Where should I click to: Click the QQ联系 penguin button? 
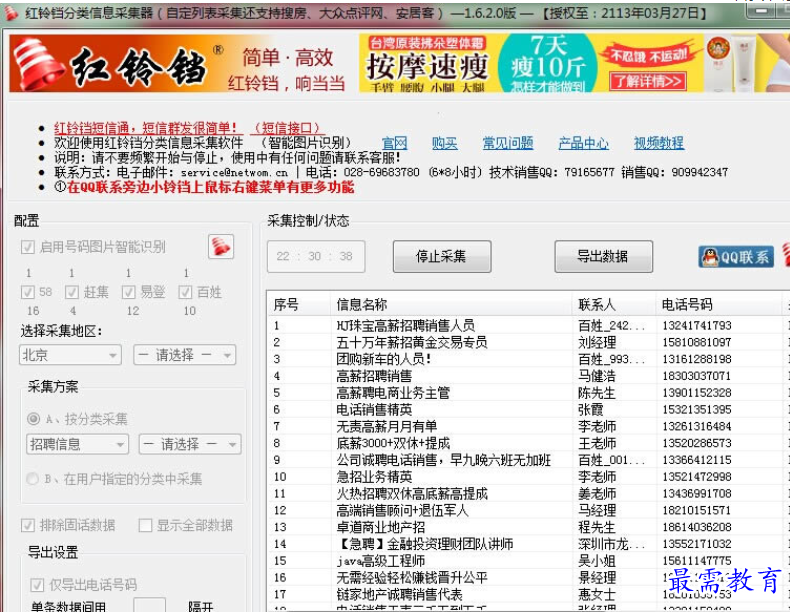(x=736, y=257)
